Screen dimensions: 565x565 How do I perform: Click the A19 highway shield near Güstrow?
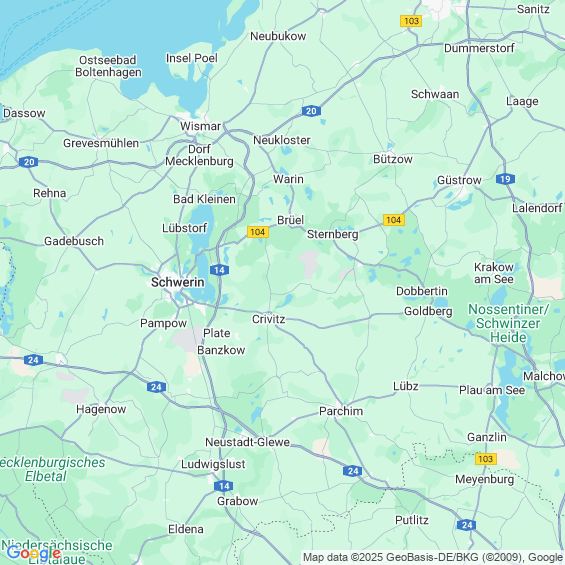(x=505, y=179)
